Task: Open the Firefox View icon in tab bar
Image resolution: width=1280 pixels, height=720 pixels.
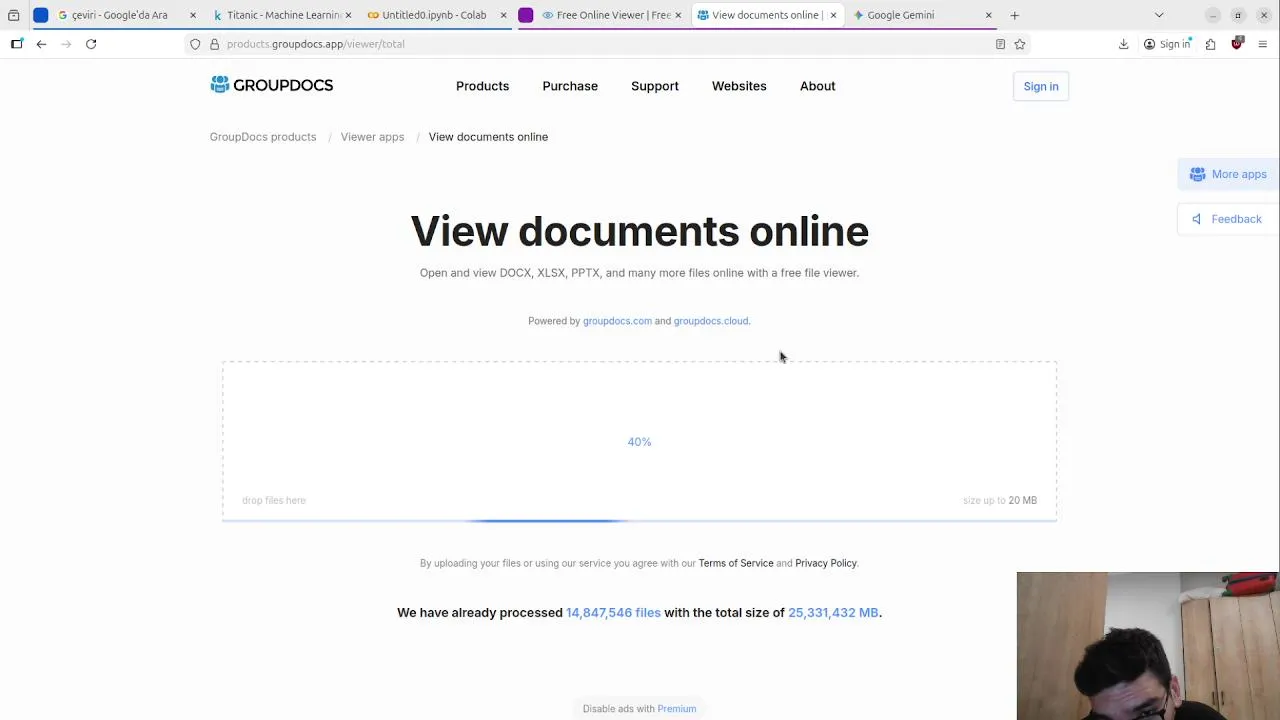Action: tap(14, 15)
